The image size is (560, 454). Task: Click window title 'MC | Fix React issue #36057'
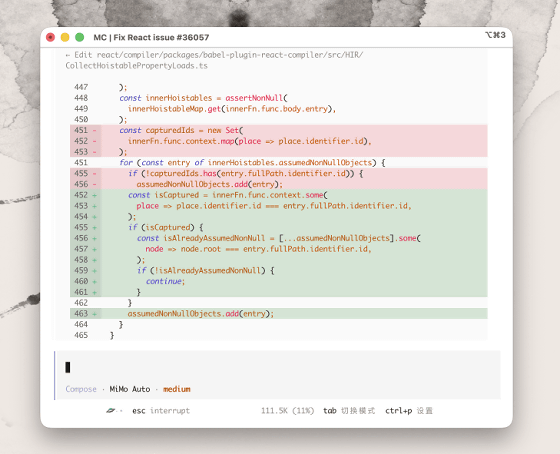click(151, 38)
